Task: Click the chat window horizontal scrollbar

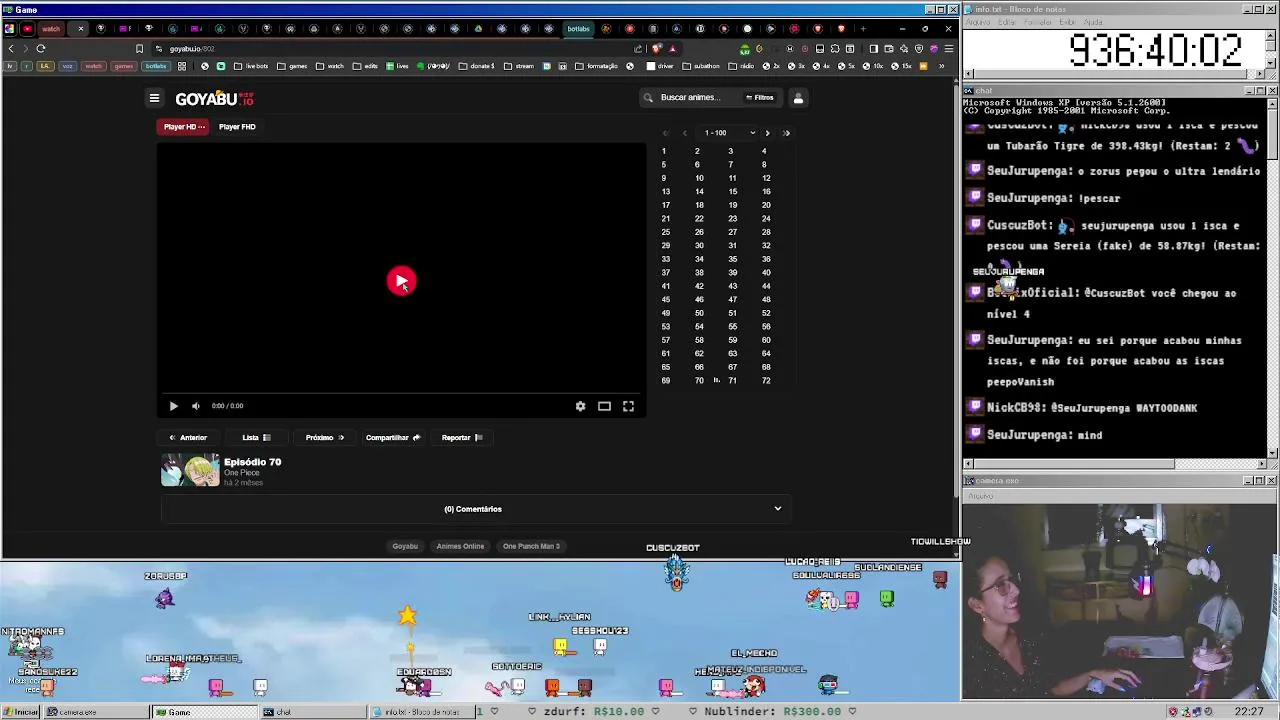Action: point(1114,464)
